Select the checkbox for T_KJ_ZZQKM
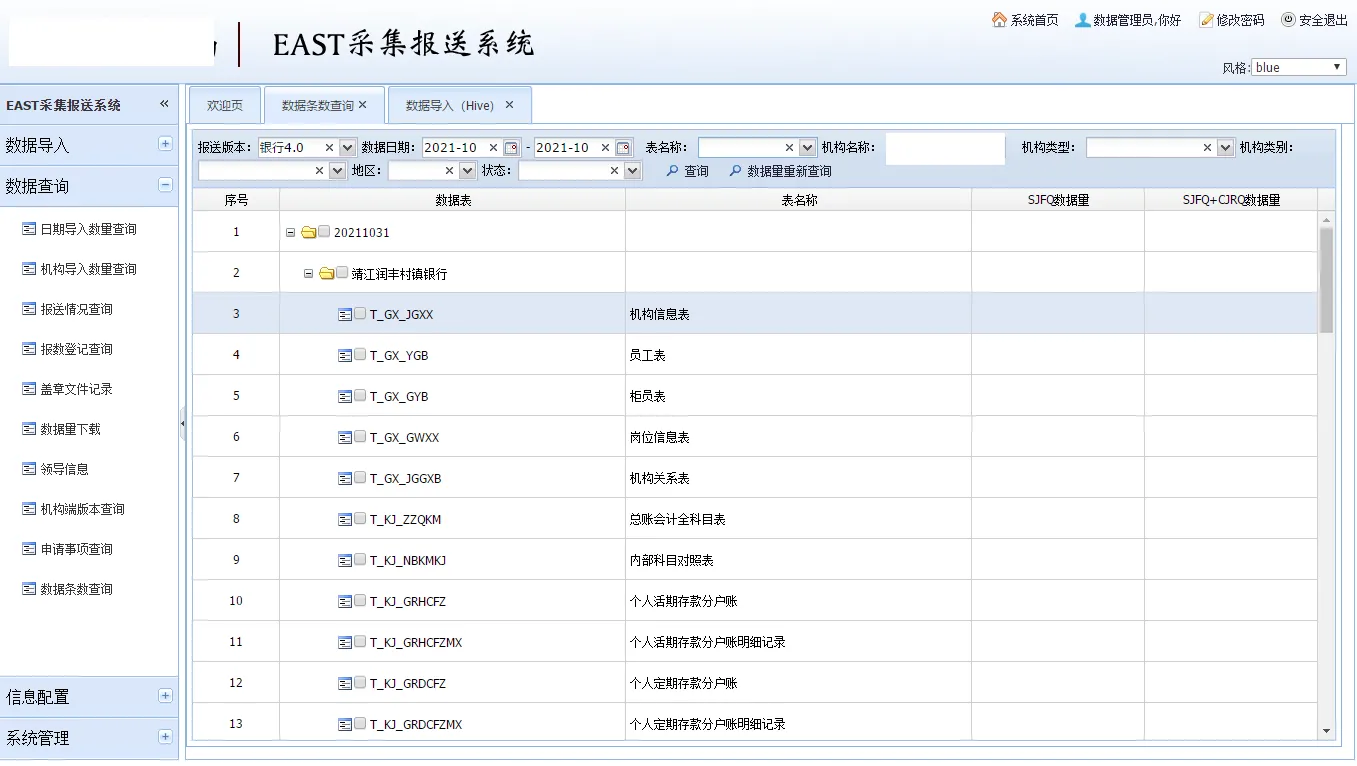 point(360,519)
